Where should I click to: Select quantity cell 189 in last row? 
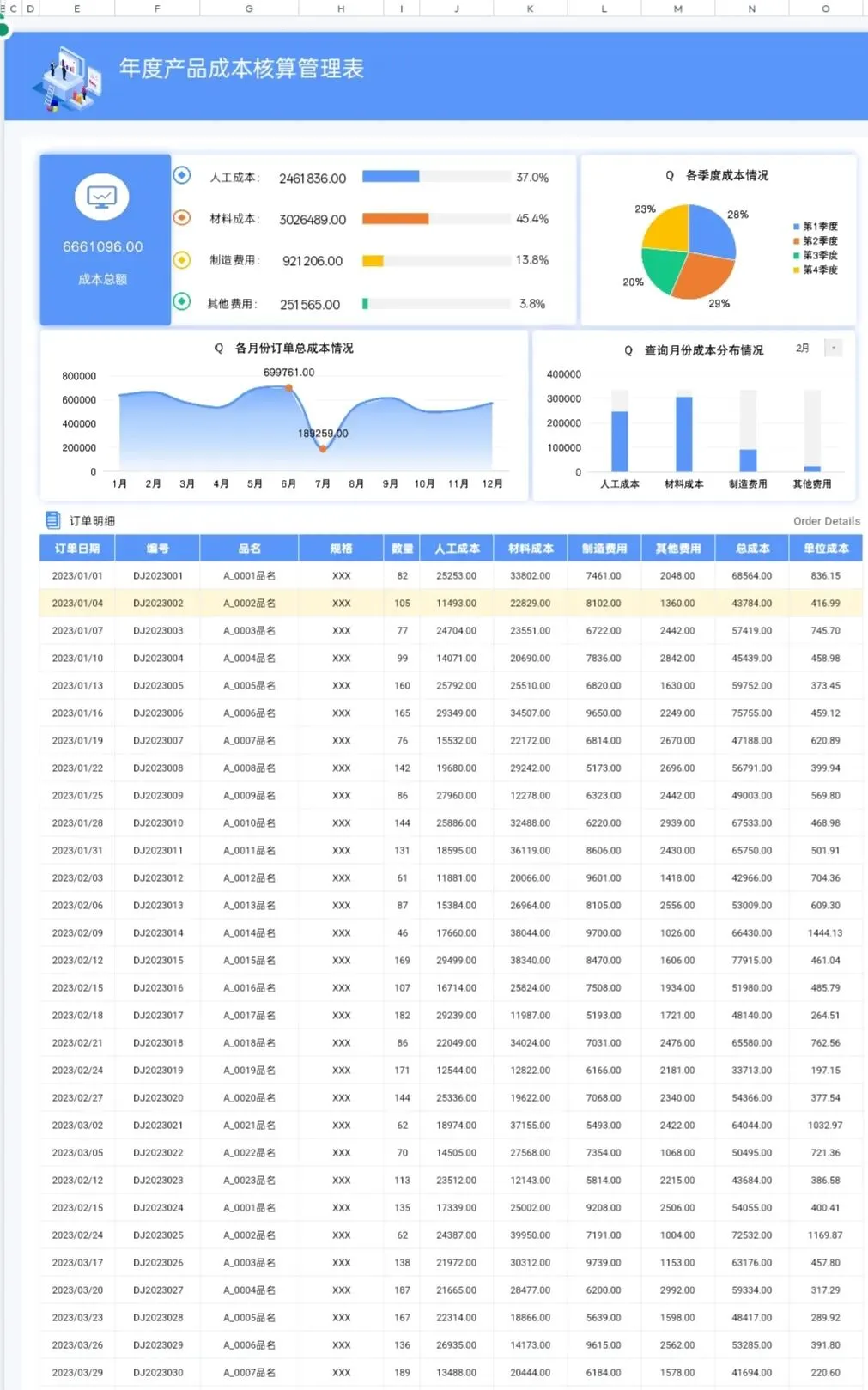click(x=402, y=1373)
